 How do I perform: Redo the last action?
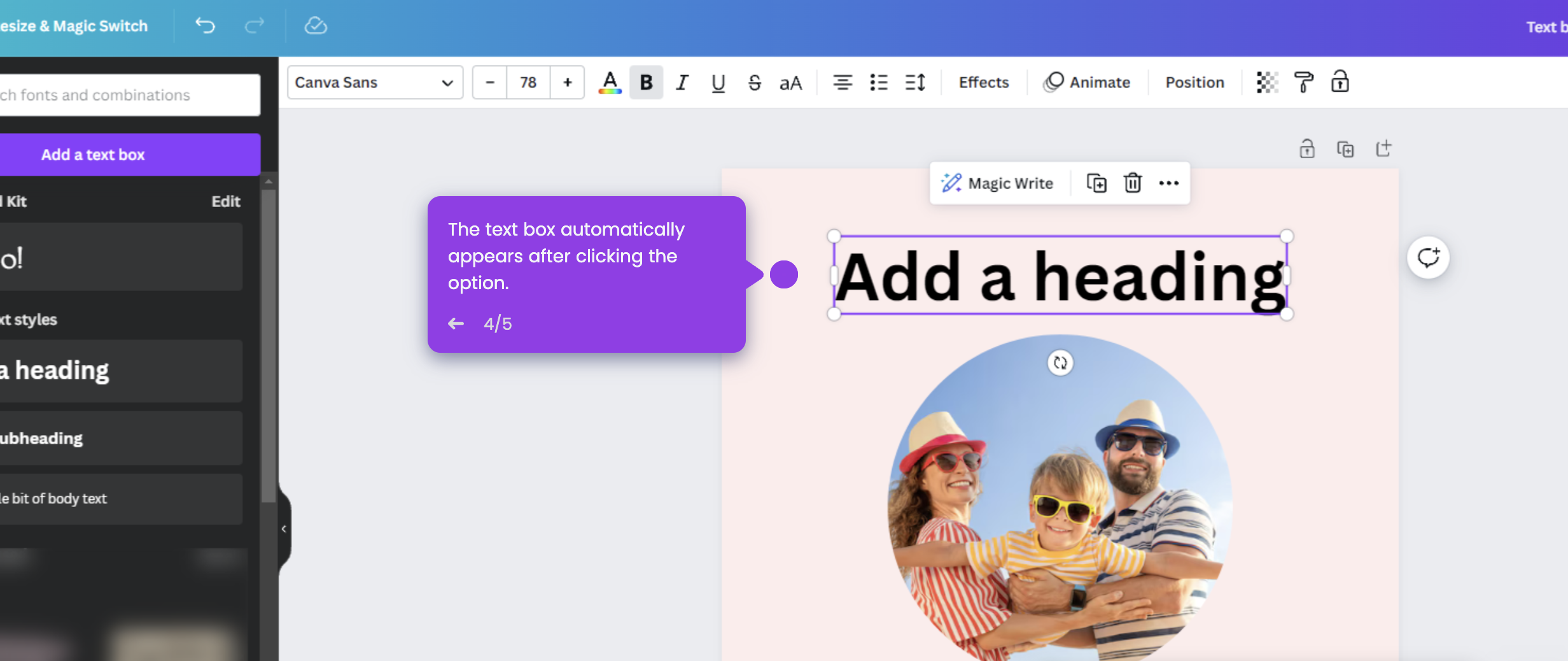(253, 26)
